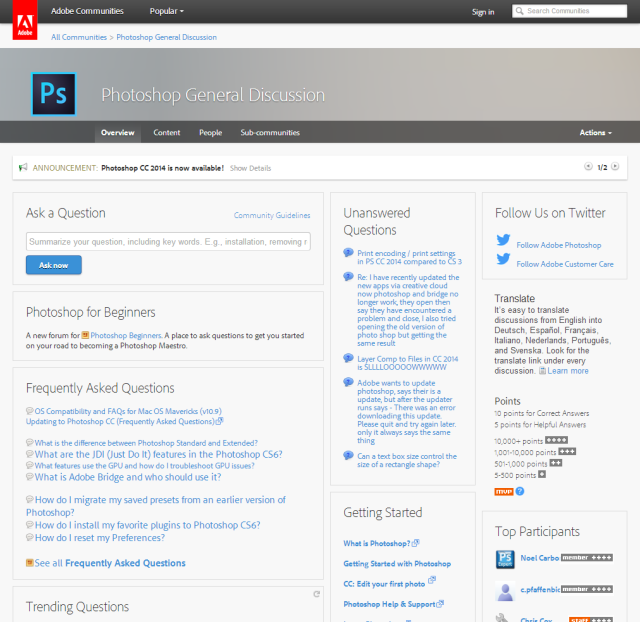
Task: Open What is Adobe Bridge FAQ
Action: tap(128, 477)
